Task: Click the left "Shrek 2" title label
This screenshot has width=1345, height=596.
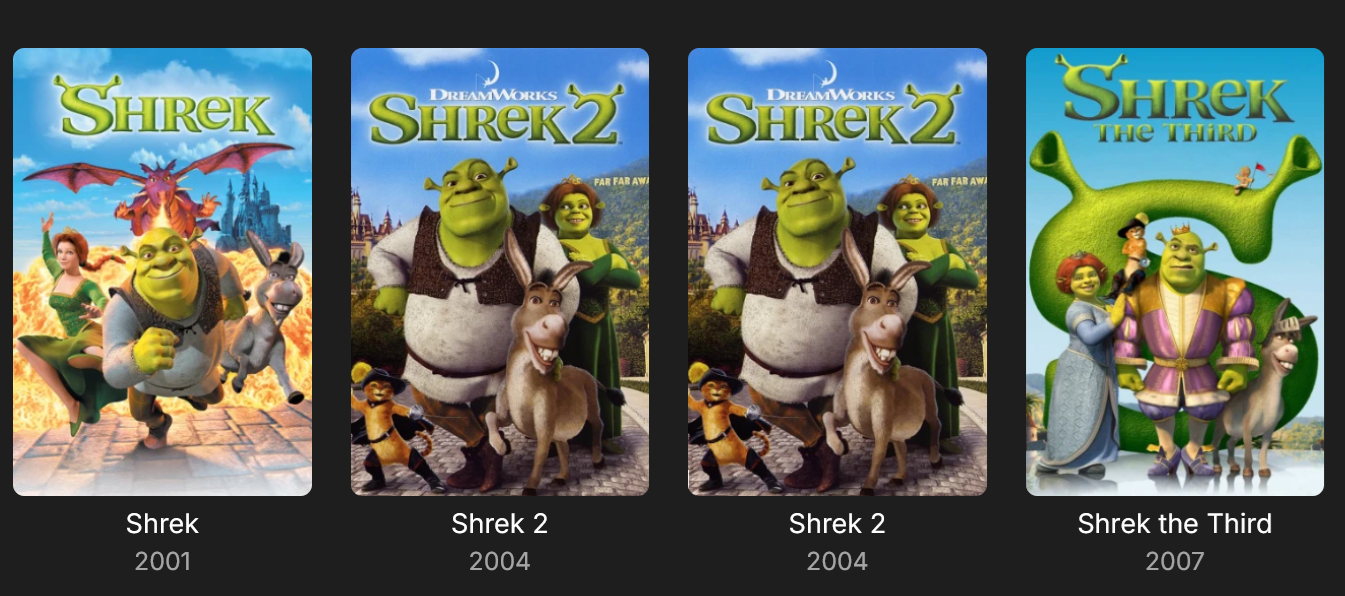Action: point(500,523)
